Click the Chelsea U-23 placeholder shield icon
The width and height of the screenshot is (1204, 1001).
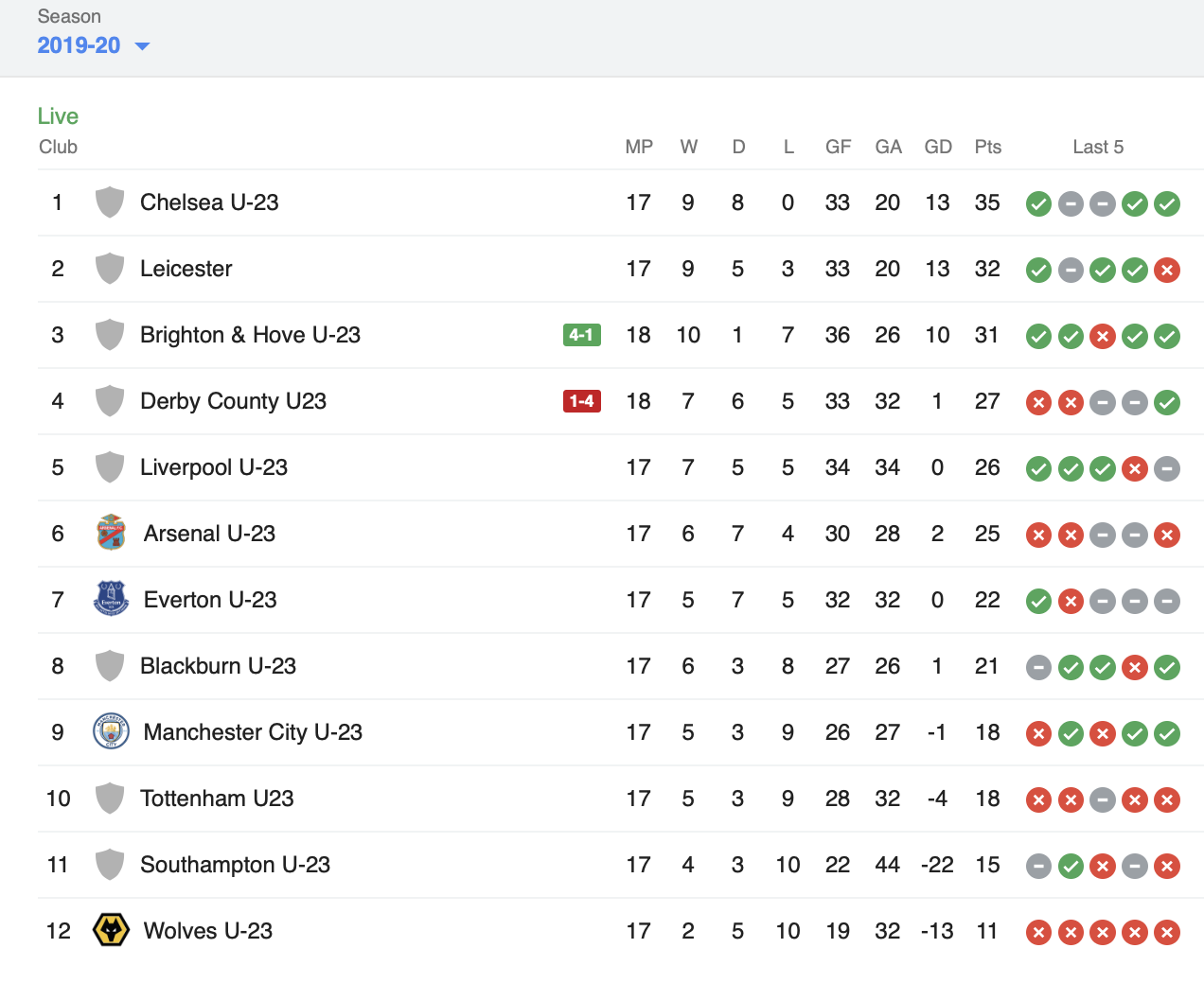click(110, 202)
